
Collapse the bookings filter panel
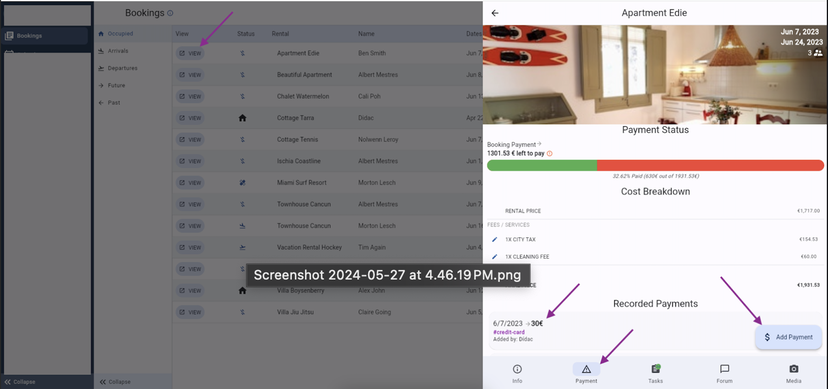[x=115, y=382]
